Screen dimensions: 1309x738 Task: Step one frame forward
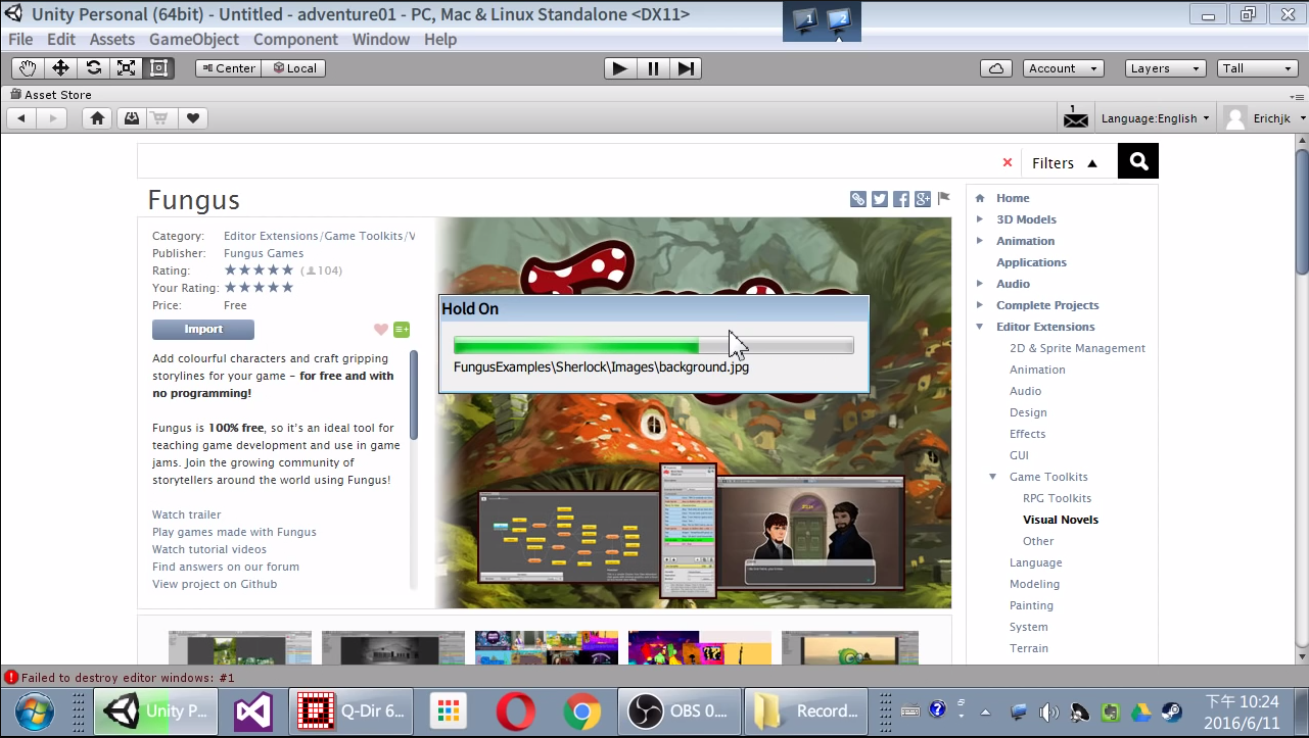coord(685,68)
